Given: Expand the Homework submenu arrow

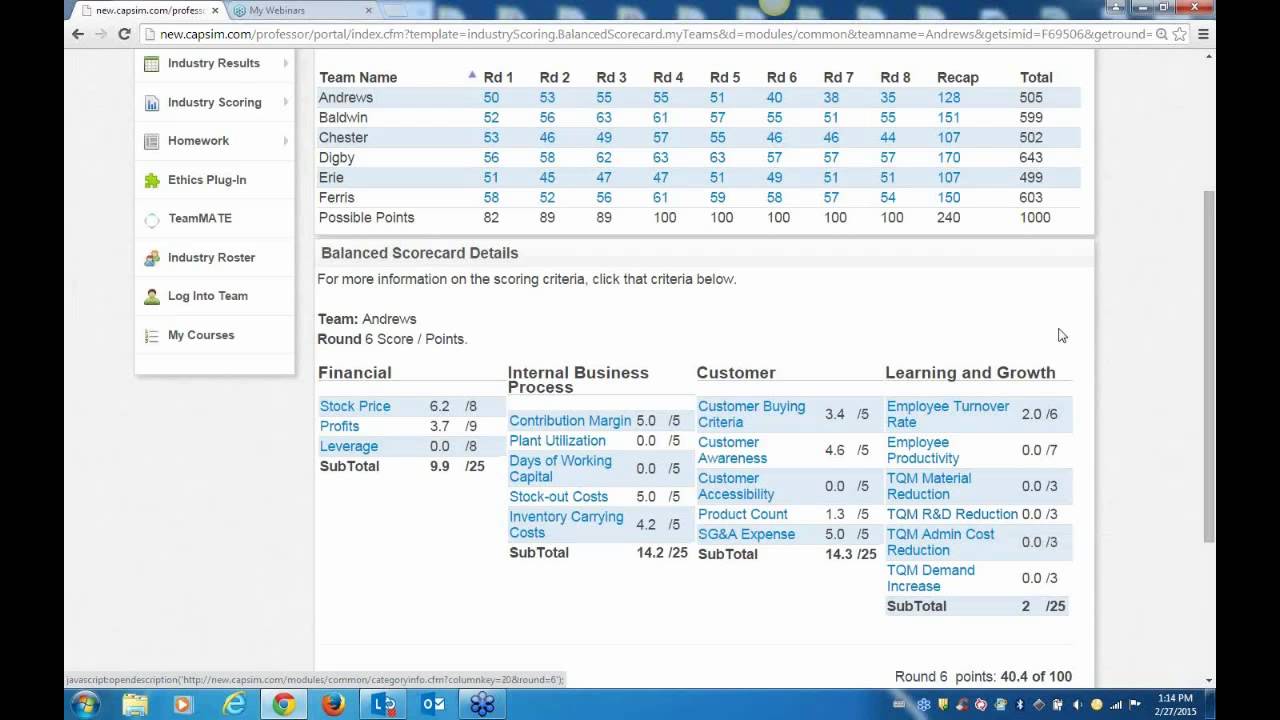Looking at the screenshot, I should (x=285, y=141).
